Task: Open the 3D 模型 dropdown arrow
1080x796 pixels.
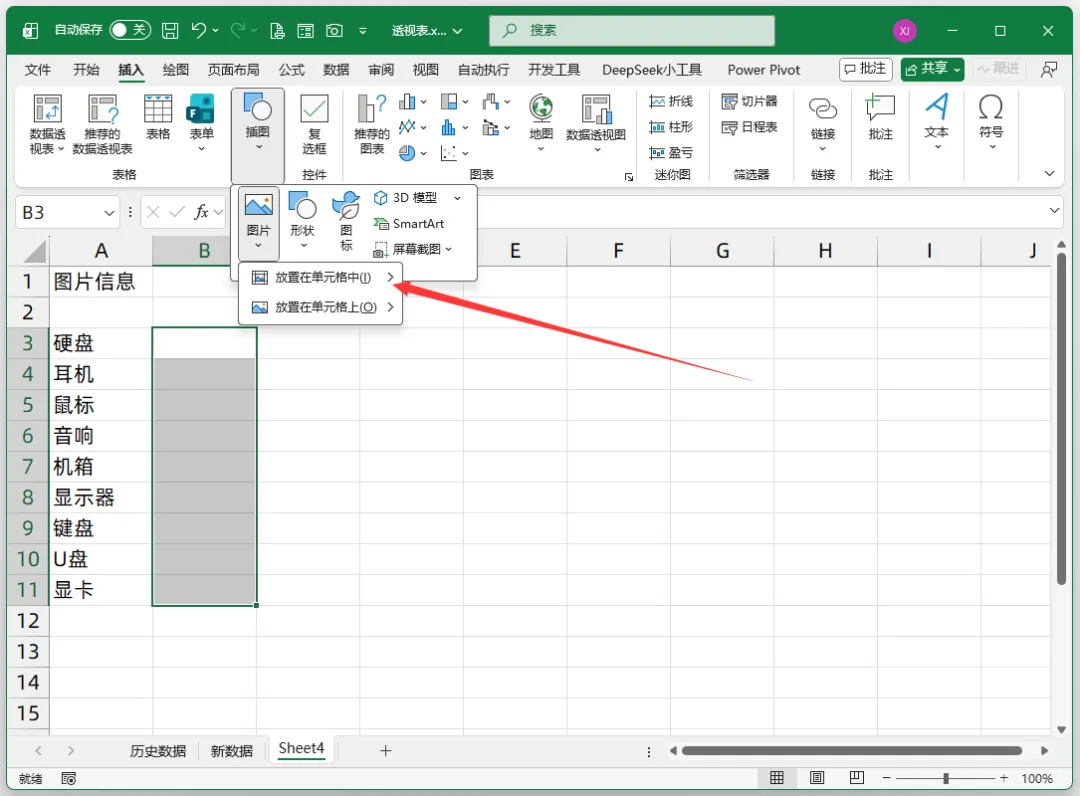Action: [x=457, y=198]
